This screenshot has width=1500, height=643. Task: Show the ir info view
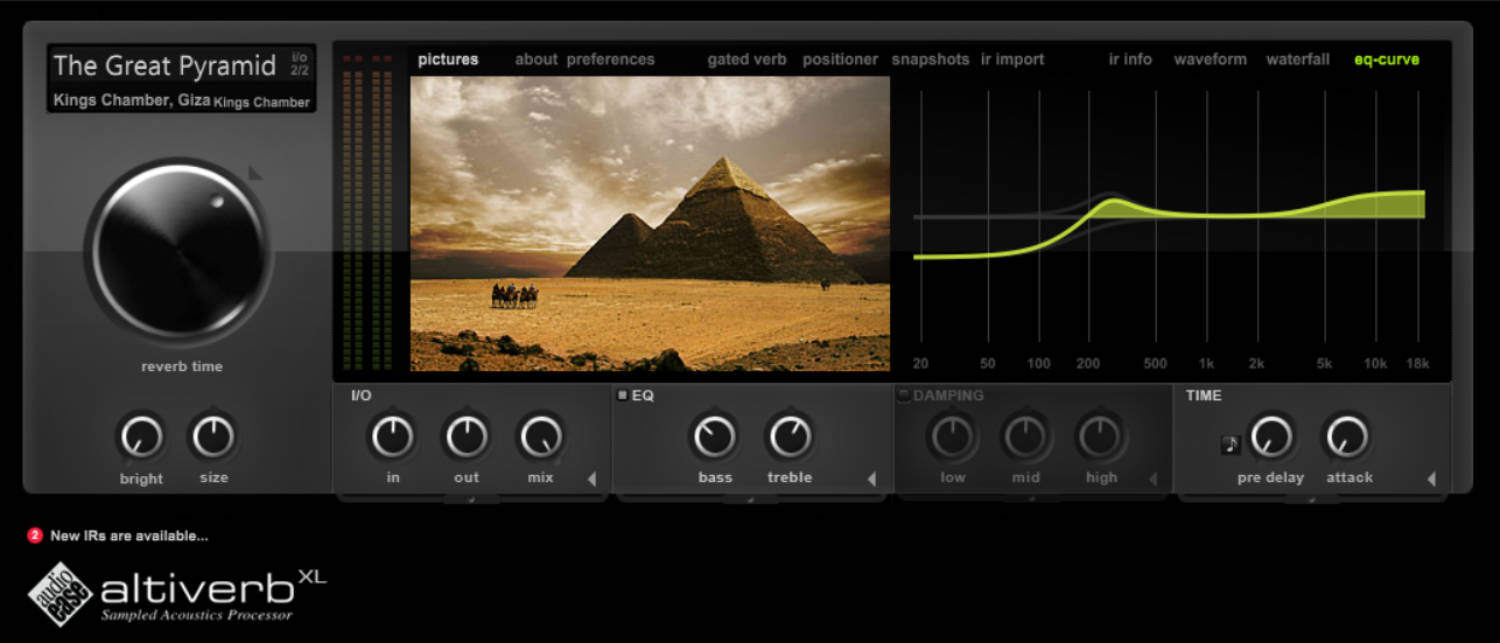tap(1130, 59)
